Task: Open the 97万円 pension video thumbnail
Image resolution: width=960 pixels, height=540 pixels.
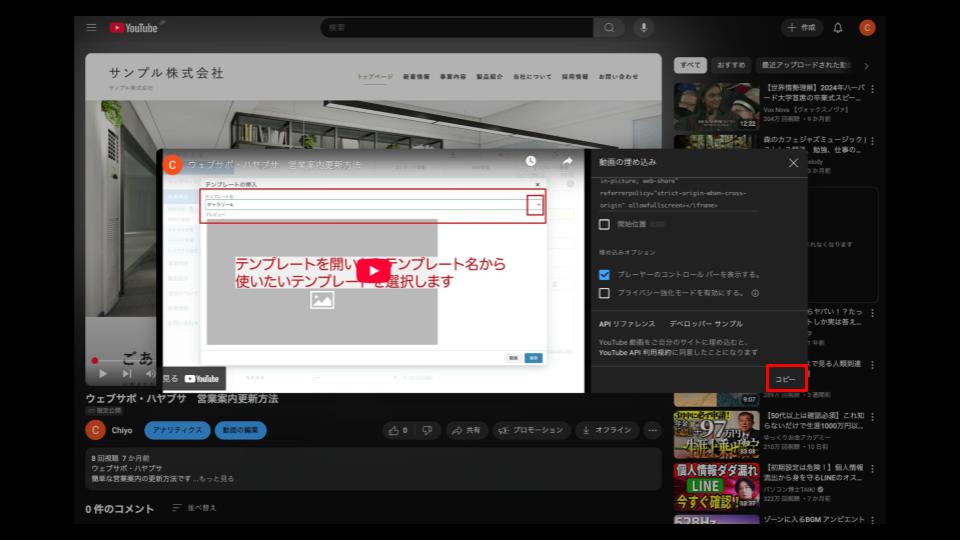Action: coord(716,435)
